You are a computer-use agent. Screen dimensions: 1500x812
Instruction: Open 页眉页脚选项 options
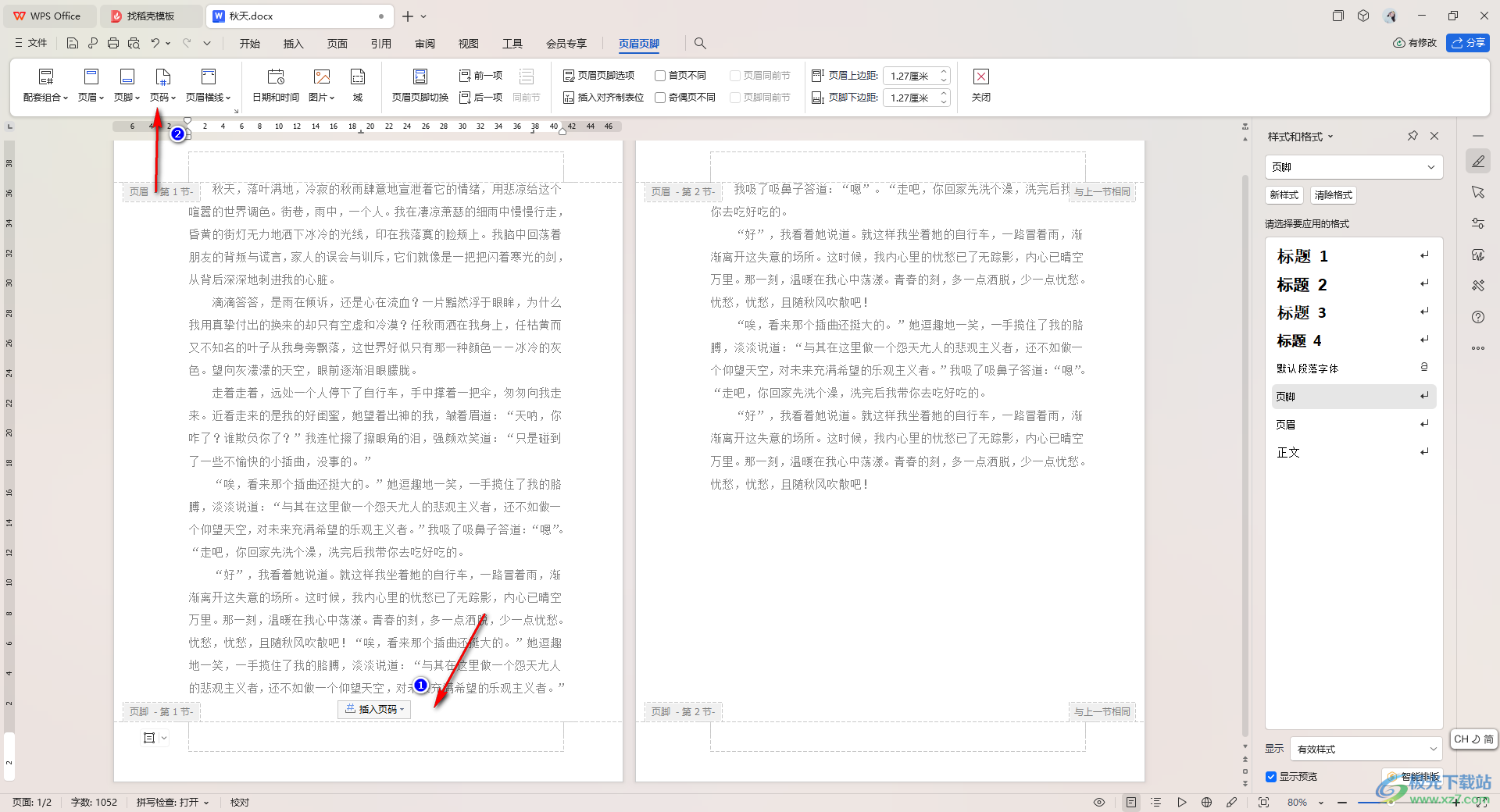point(599,76)
